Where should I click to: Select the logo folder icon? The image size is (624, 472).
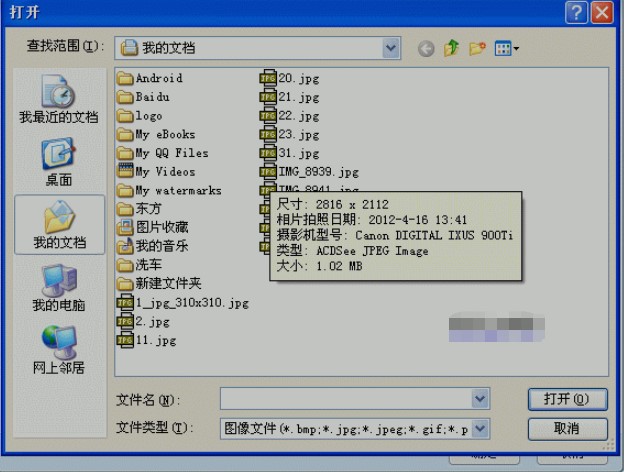click(x=125, y=116)
